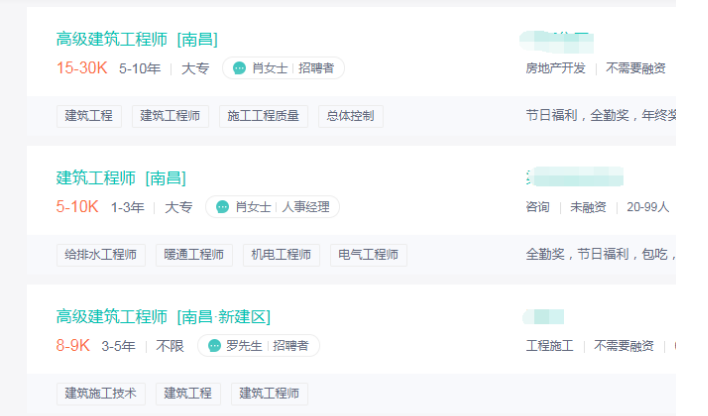Open the 建筑工程师 [南昌] job title

[x=121, y=178]
